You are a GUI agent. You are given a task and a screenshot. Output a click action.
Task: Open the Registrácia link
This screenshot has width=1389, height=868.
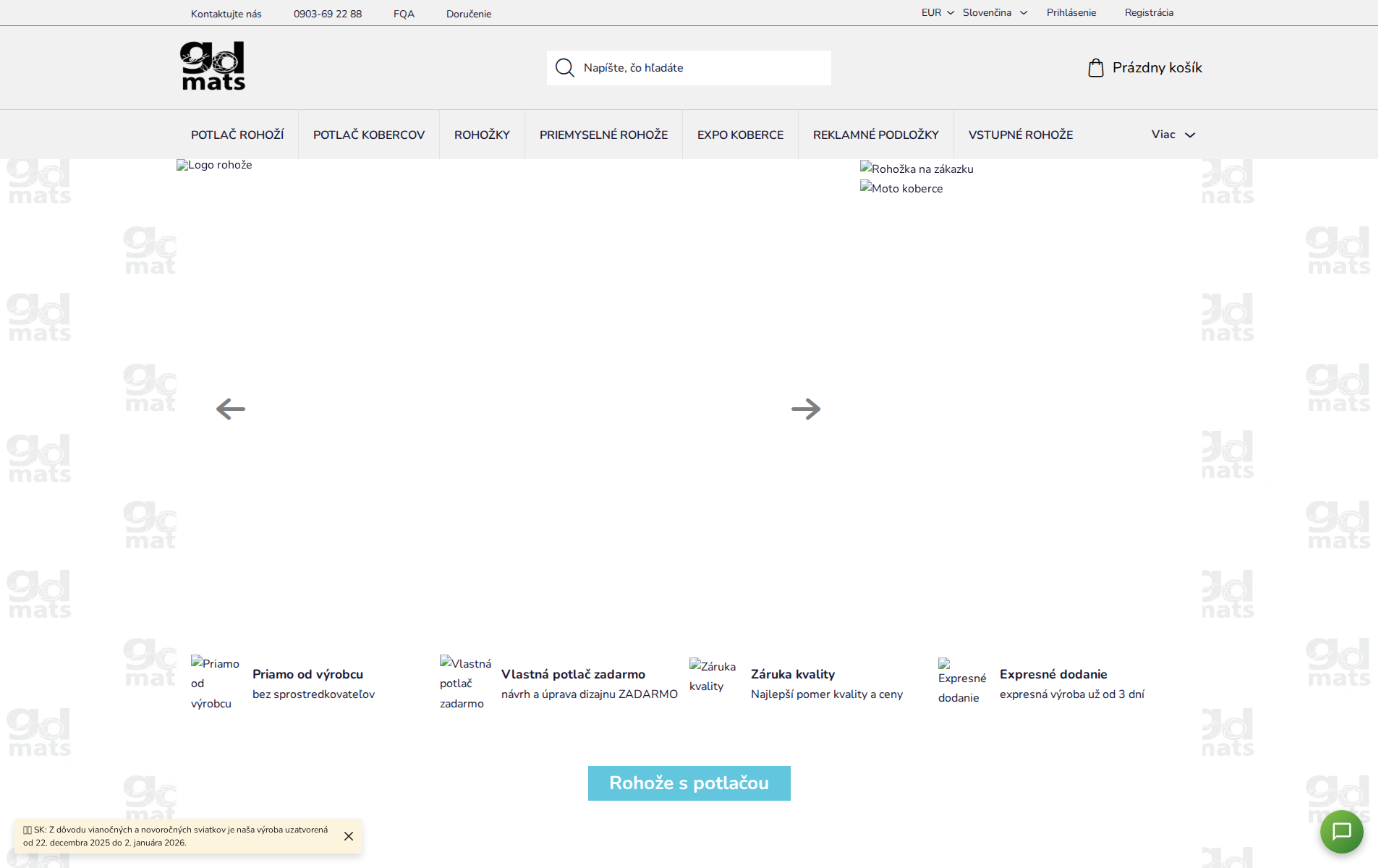(x=1149, y=12)
